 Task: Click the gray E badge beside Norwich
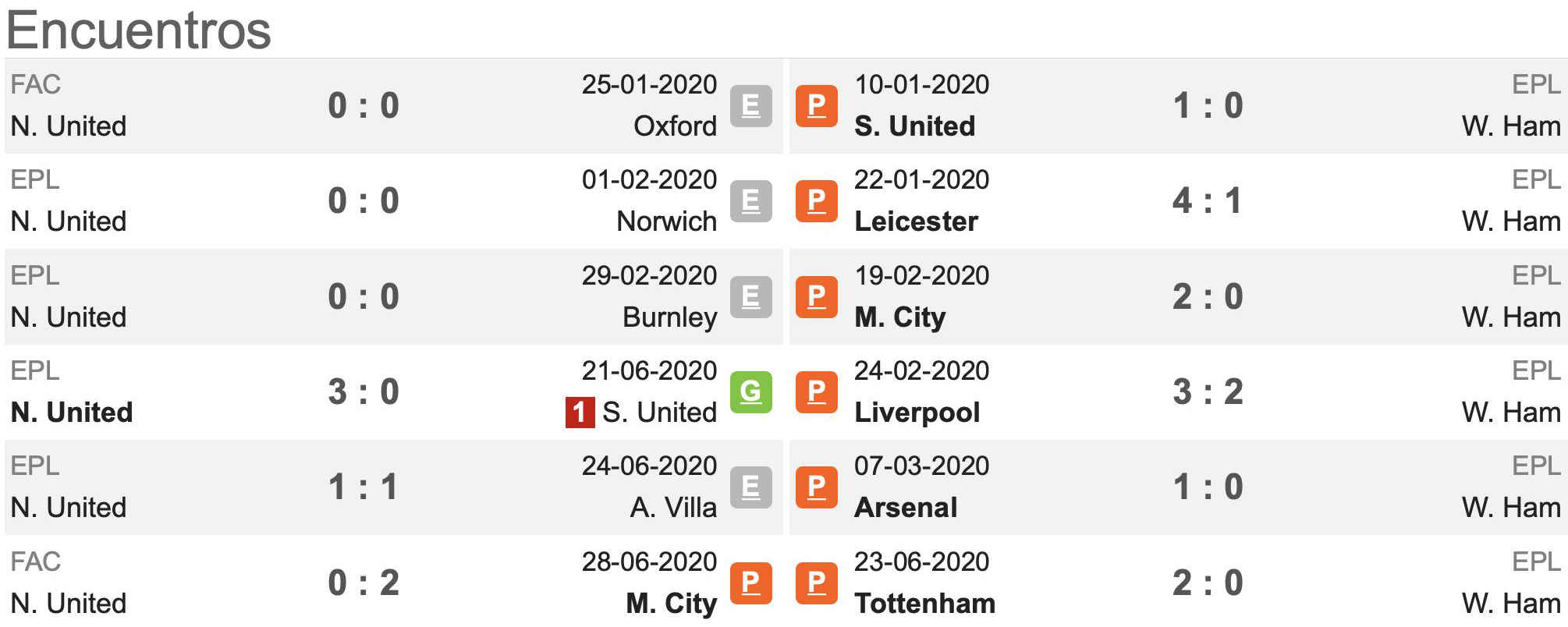coord(750,201)
